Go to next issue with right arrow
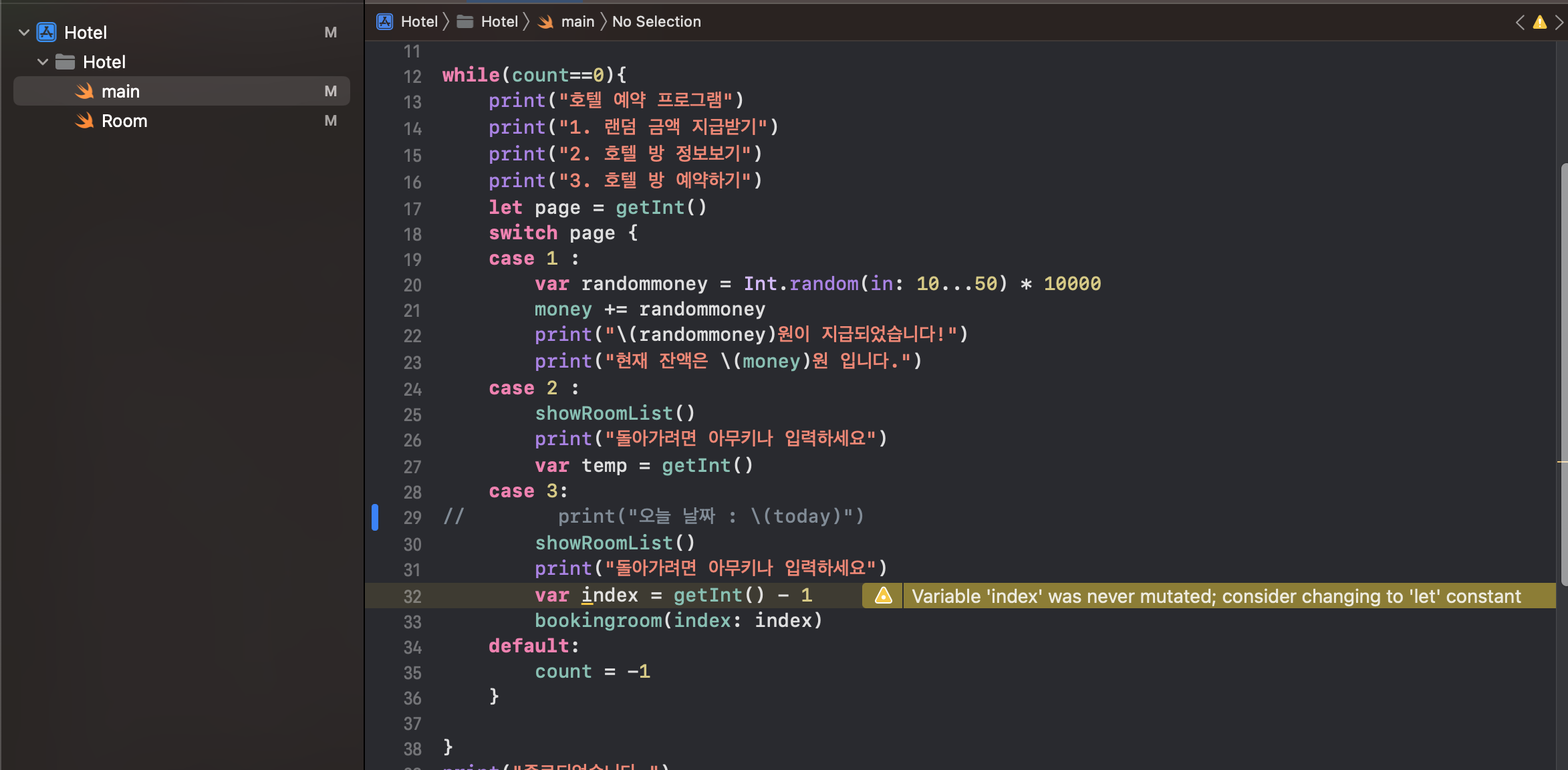The height and width of the screenshot is (770, 1568). 1559,22
